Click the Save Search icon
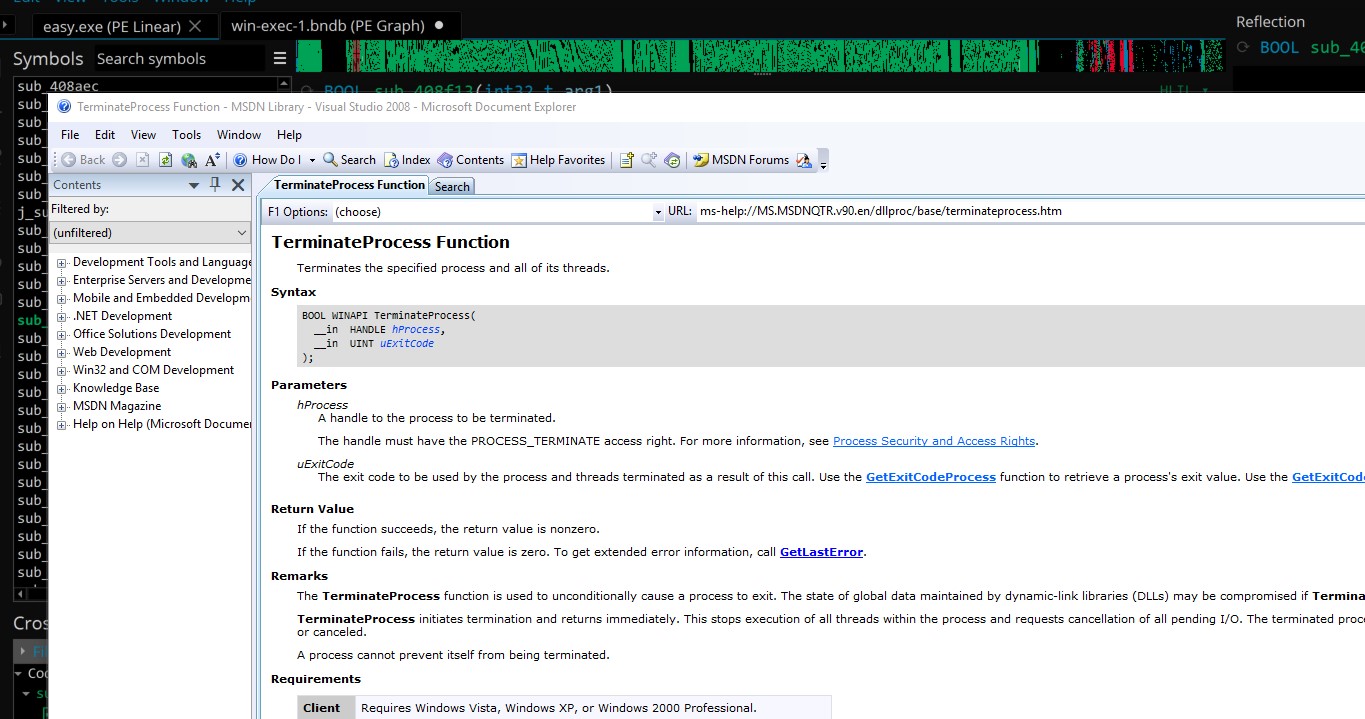Viewport: 1365px width, 719px height. click(649, 160)
